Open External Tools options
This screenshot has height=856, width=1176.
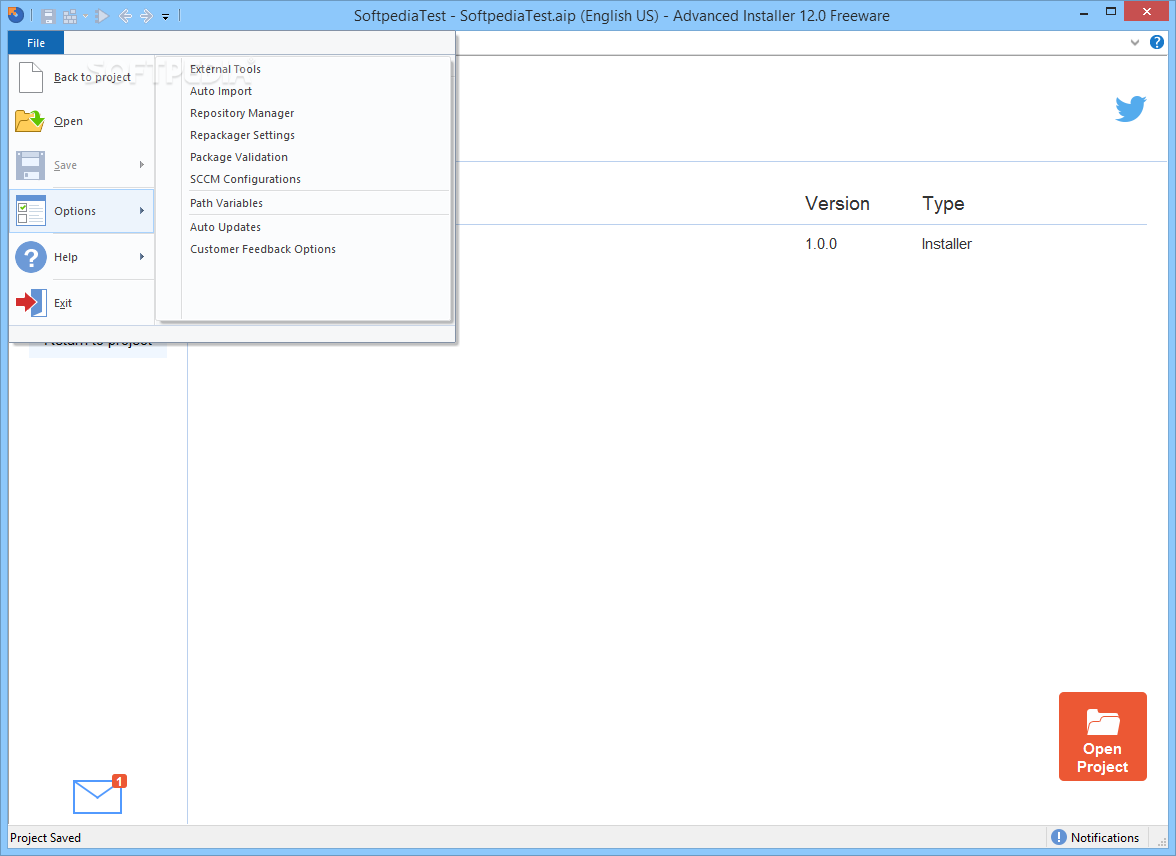coord(225,69)
